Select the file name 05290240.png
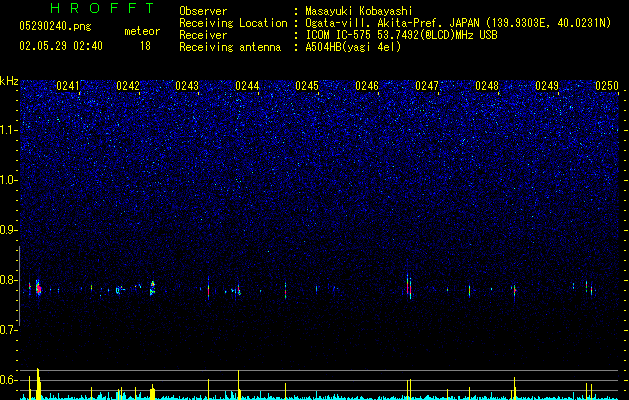Viewport: 629px width, 400px height. click(x=55, y=26)
